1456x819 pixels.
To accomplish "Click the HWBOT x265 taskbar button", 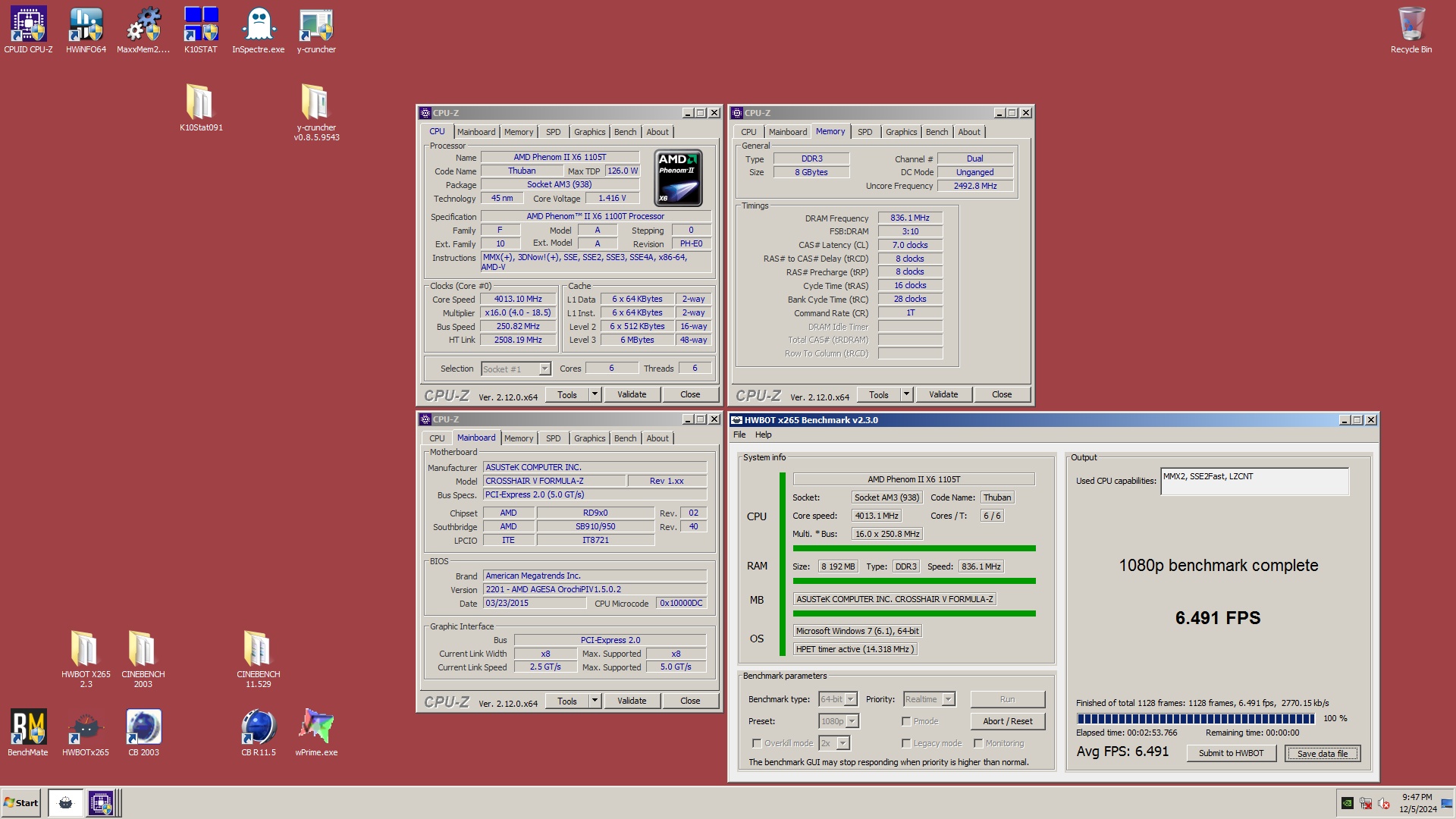I will tap(65, 802).
